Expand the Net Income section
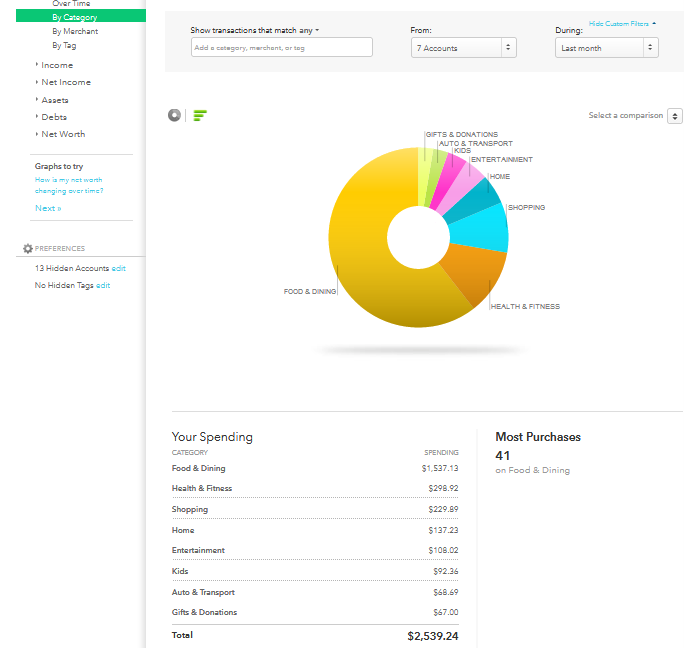 pyautogui.click(x=66, y=82)
